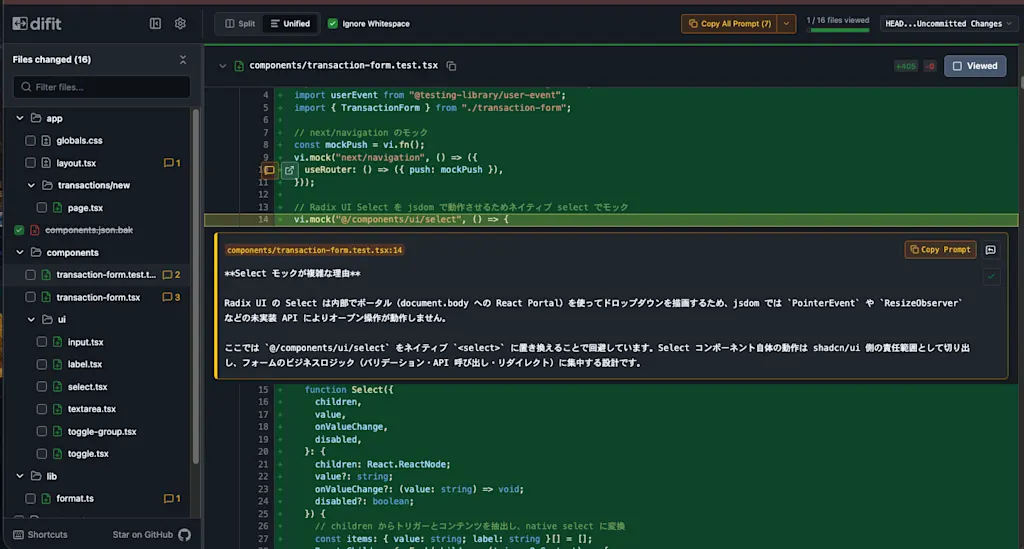
Task: Open keyboard Shortcuts
Action: 40,535
